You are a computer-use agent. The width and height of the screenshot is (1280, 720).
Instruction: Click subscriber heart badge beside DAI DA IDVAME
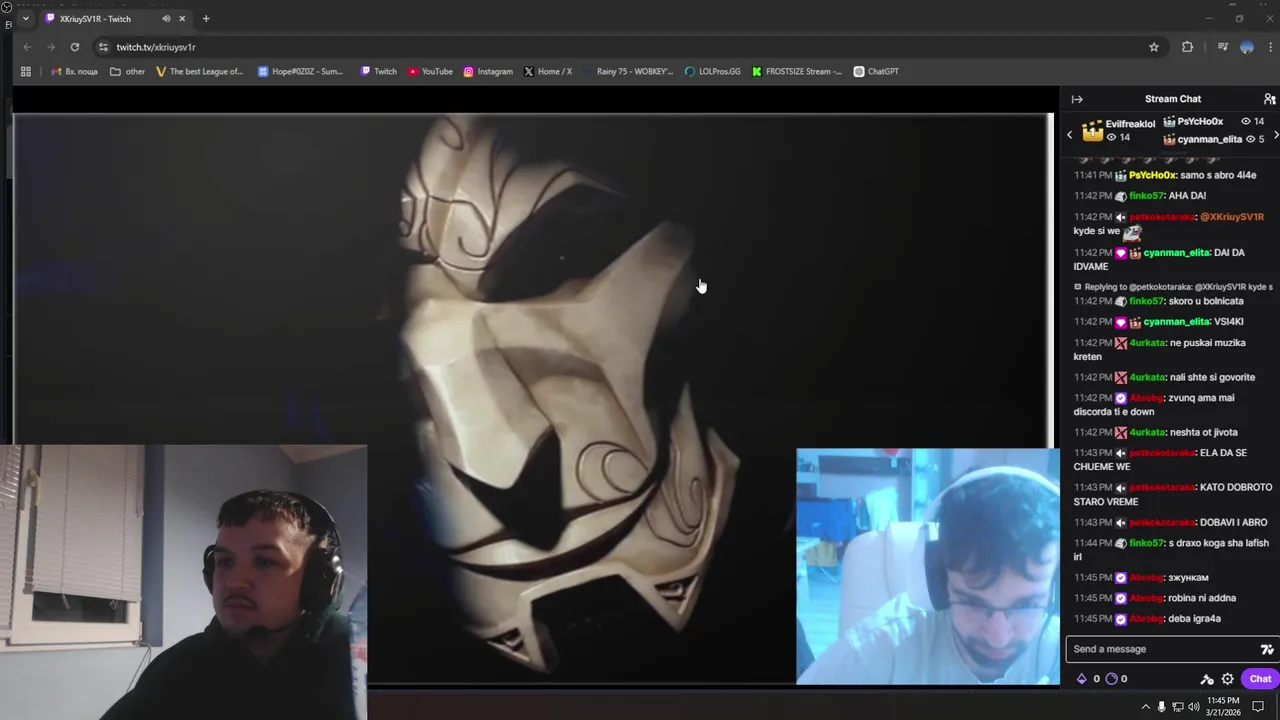coord(1121,253)
